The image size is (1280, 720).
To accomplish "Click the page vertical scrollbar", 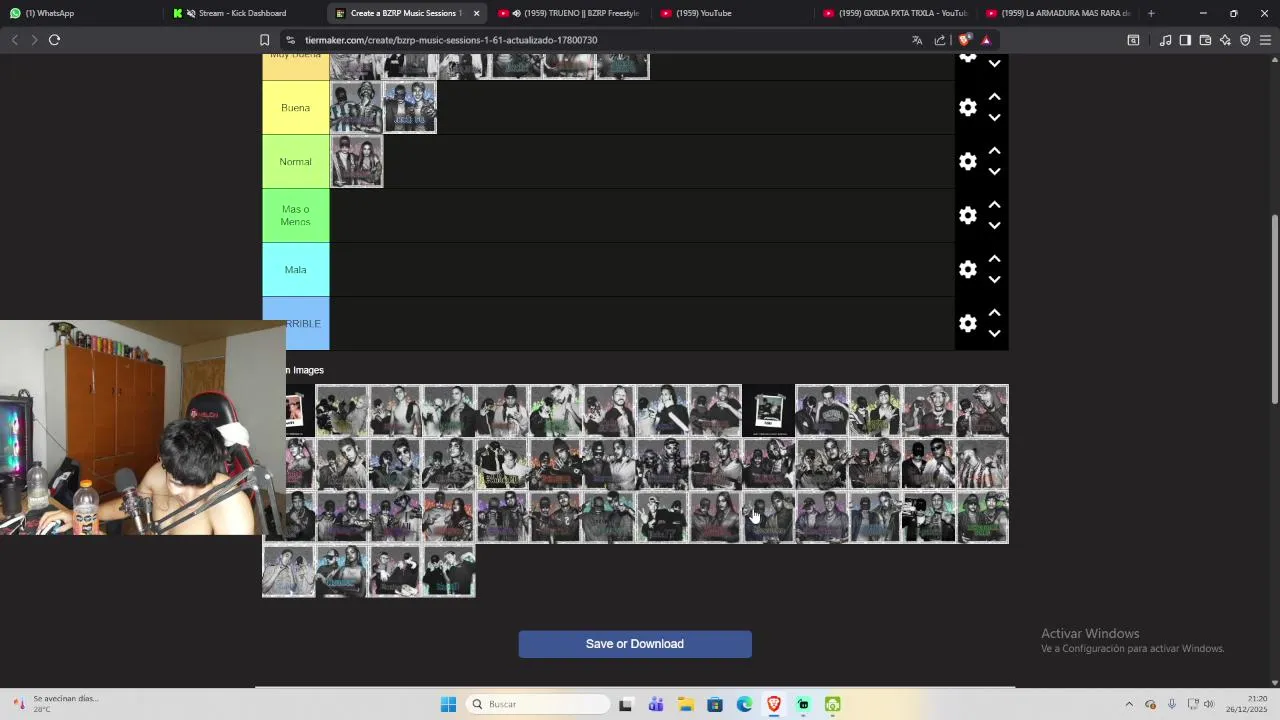I will [1274, 310].
